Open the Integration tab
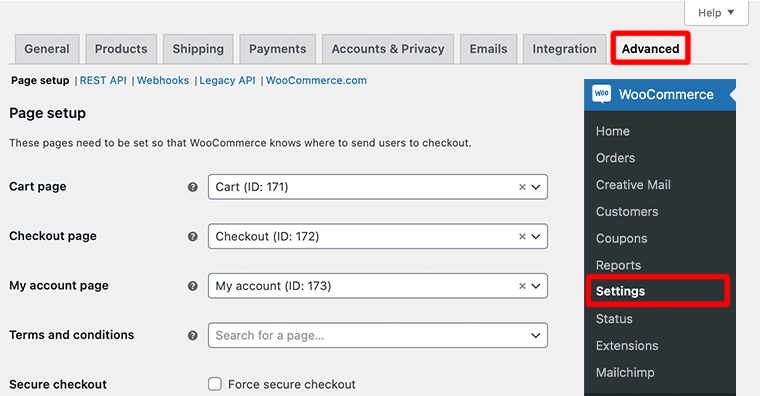 coord(565,49)
